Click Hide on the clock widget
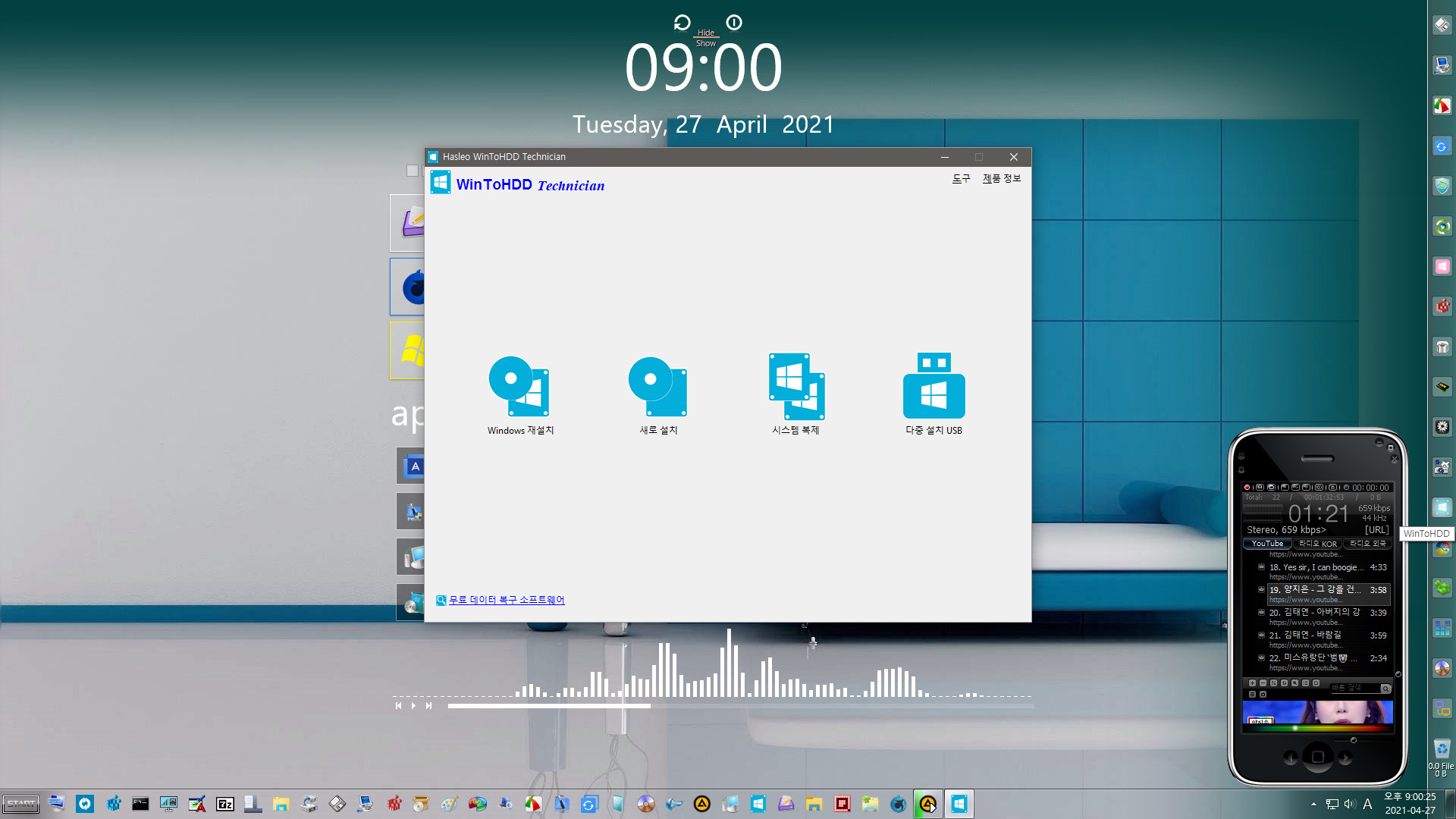 point(706,33)
